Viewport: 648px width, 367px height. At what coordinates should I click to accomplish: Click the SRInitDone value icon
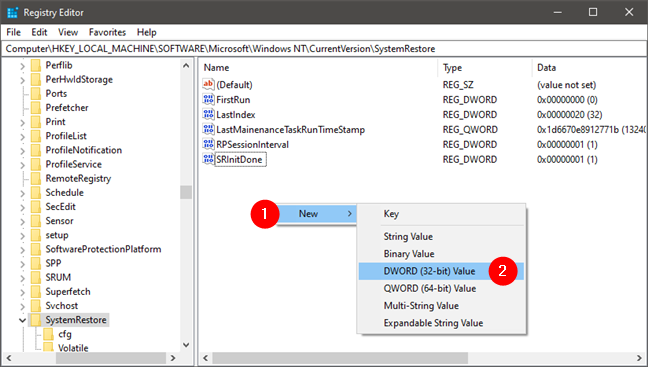pos(208,159)
